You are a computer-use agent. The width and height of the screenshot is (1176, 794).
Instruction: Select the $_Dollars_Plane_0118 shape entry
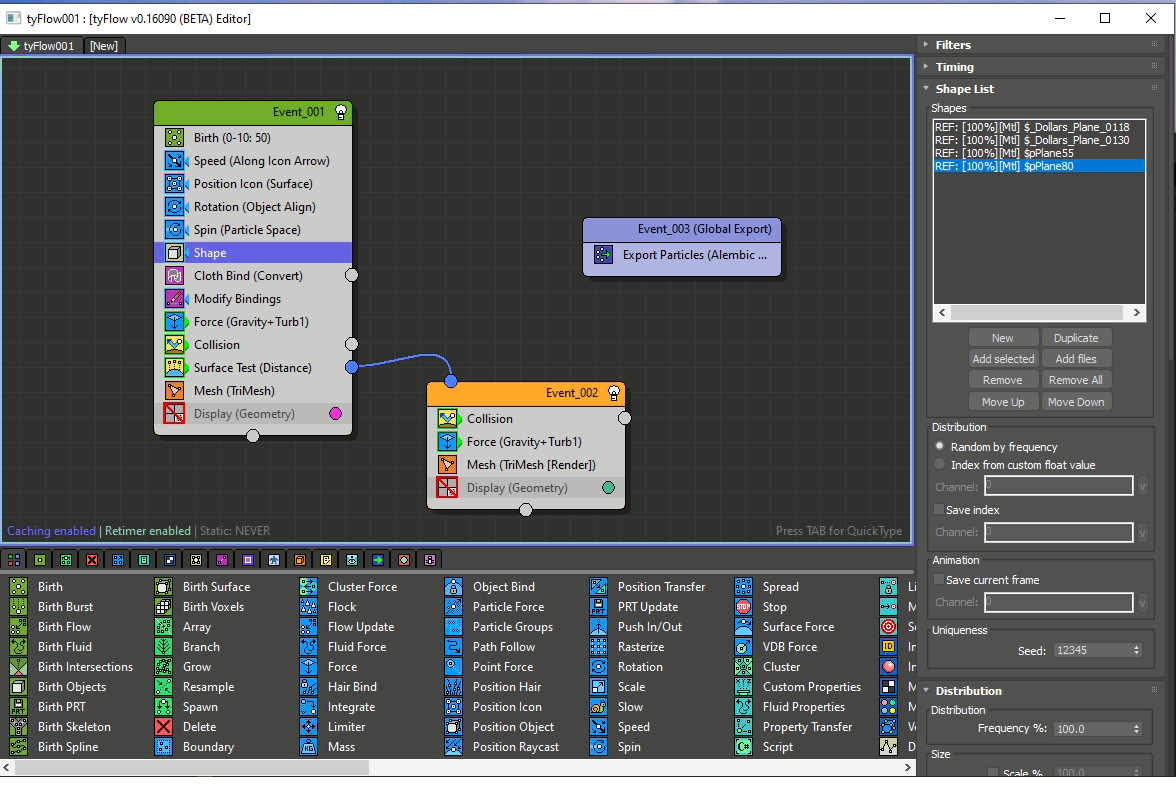tap(1039, 127)
